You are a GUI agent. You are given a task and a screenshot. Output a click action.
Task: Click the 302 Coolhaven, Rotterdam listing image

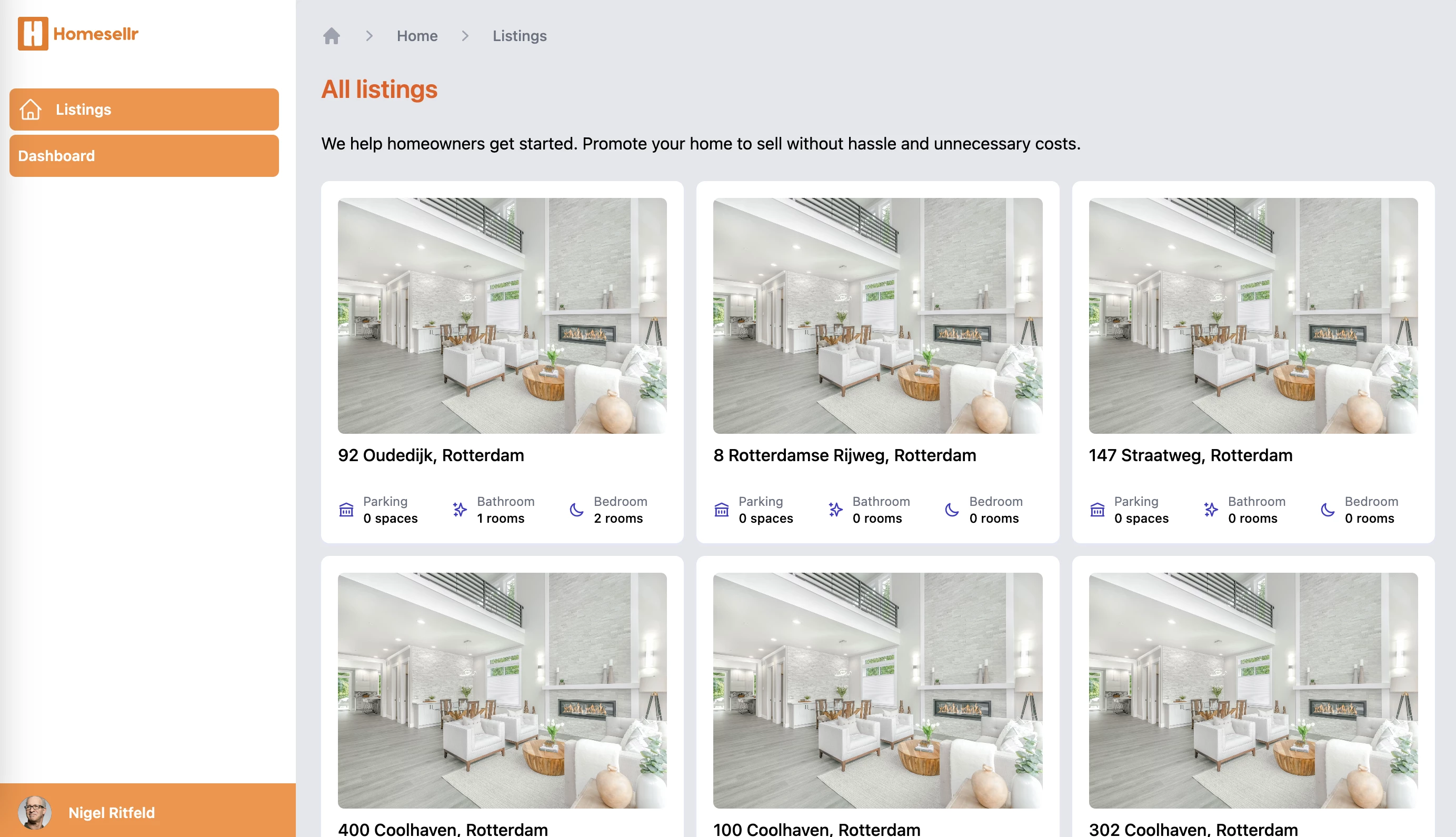point(1253,690)
